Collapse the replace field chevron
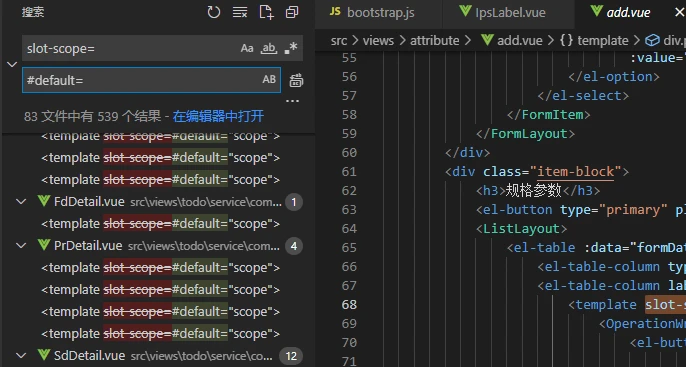 12,64
